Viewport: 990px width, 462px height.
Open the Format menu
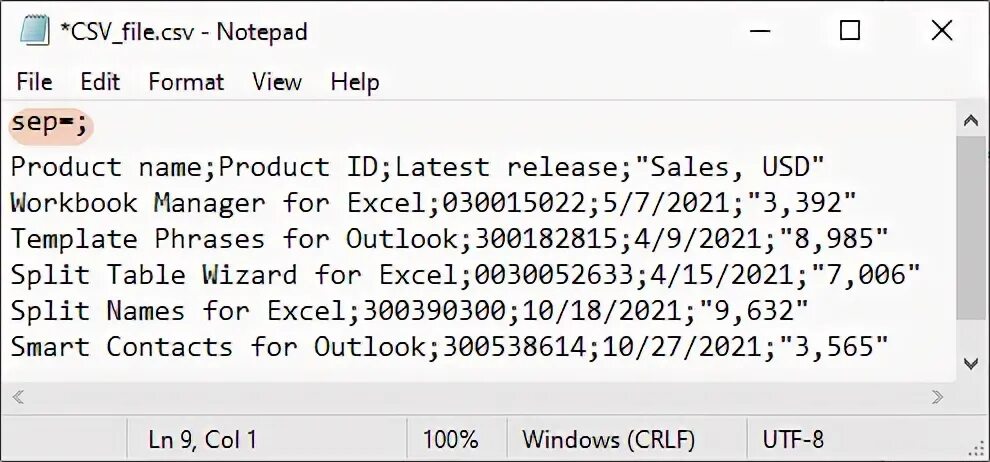point(186,82)
